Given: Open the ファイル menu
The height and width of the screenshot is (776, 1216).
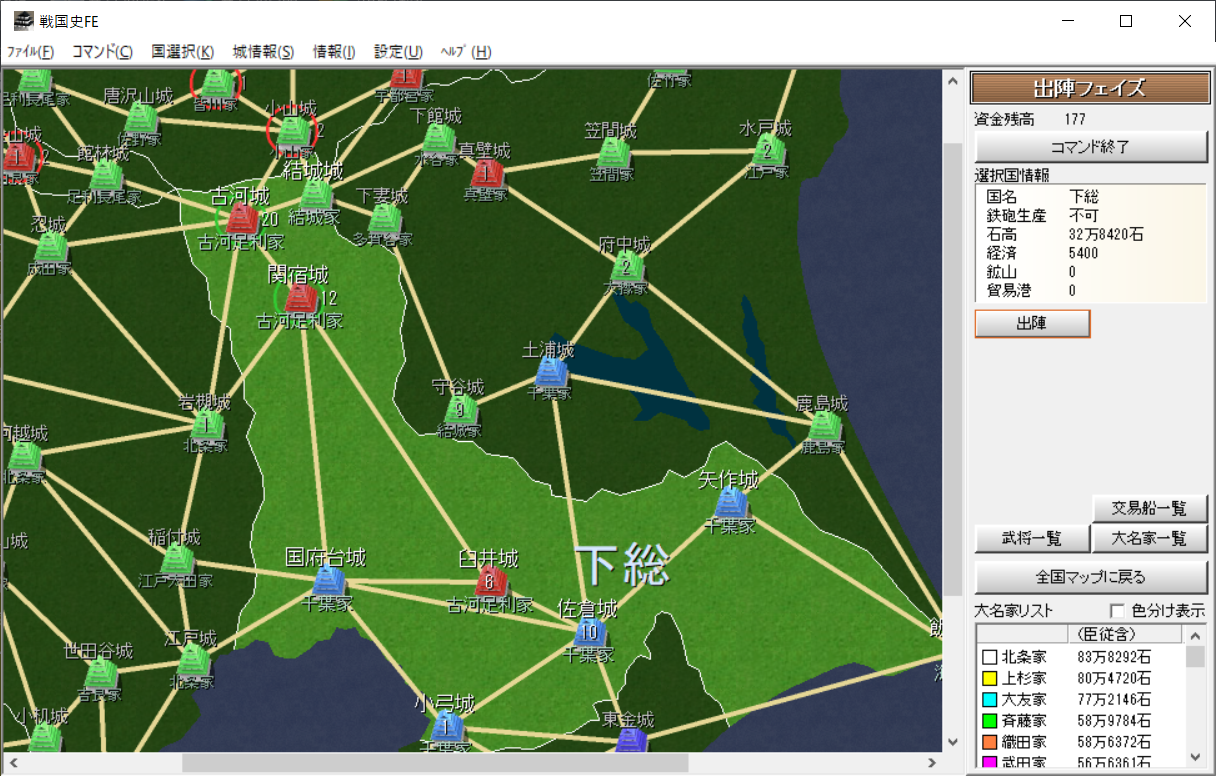Looking at the screenshot, I should (x=30, y=52).
